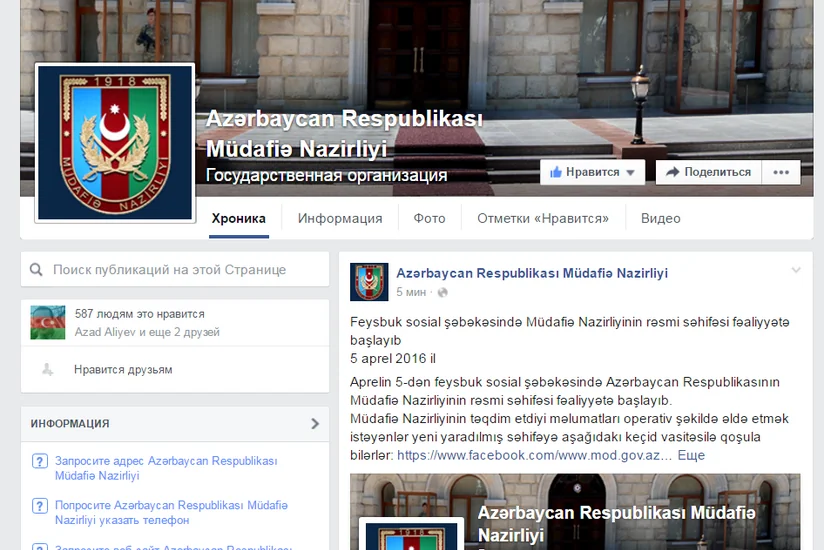Click the Нравится like button
This screenshot has width=824, height=550.
[x=592, y=172]
